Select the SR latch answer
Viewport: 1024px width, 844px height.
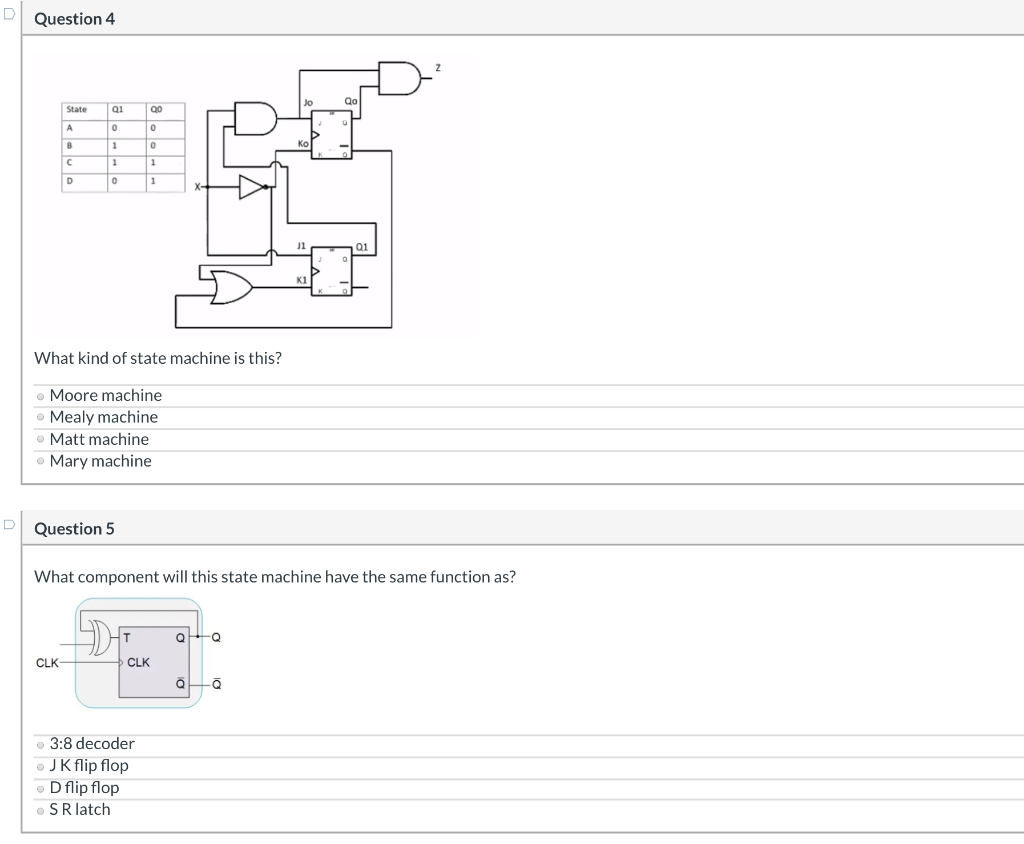point(40,810)
